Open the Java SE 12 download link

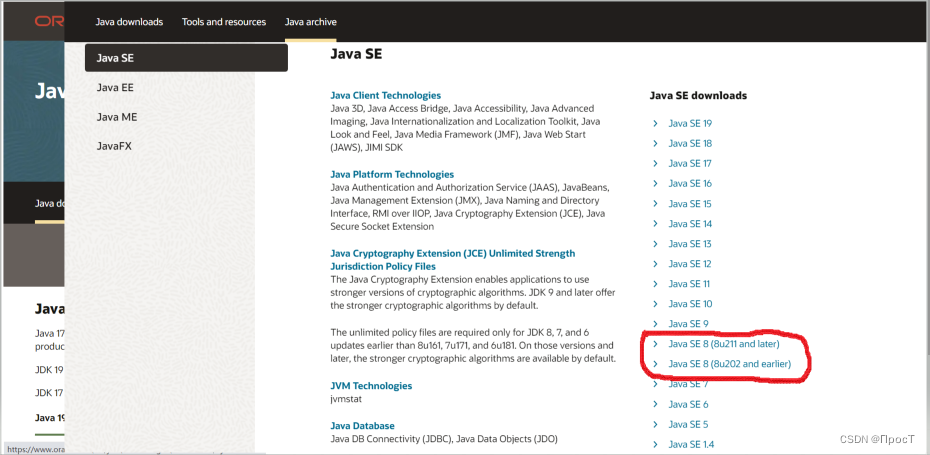(690, 264)
